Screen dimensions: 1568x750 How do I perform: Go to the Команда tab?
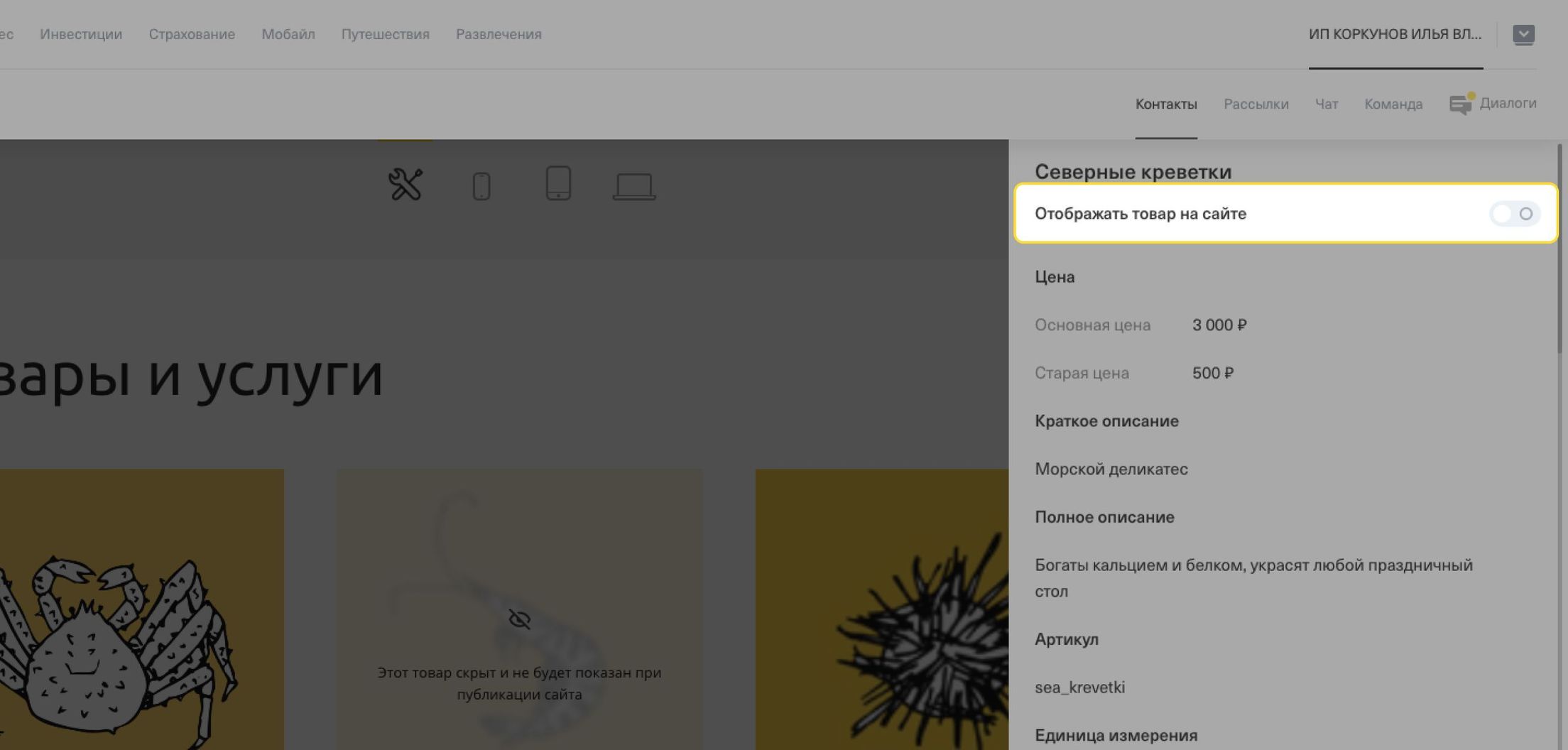(1393, 104)
